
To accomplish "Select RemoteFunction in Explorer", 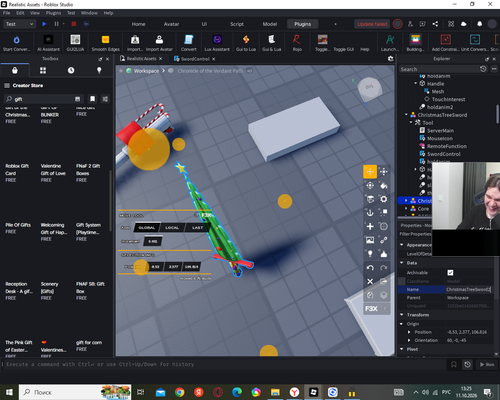I will point(447,146).
